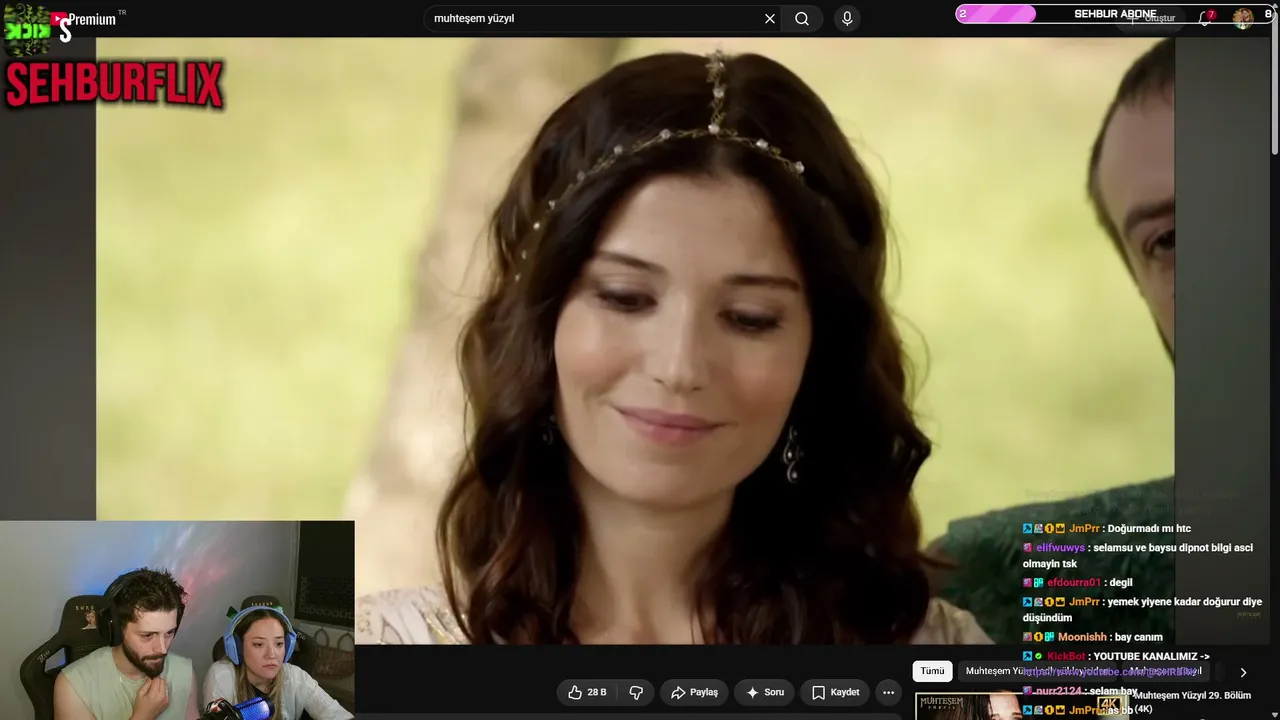The height and width of the screenshot is (720, 1280).
Task: Click the 'Oluştur' create button
Action: point(1152,19)
